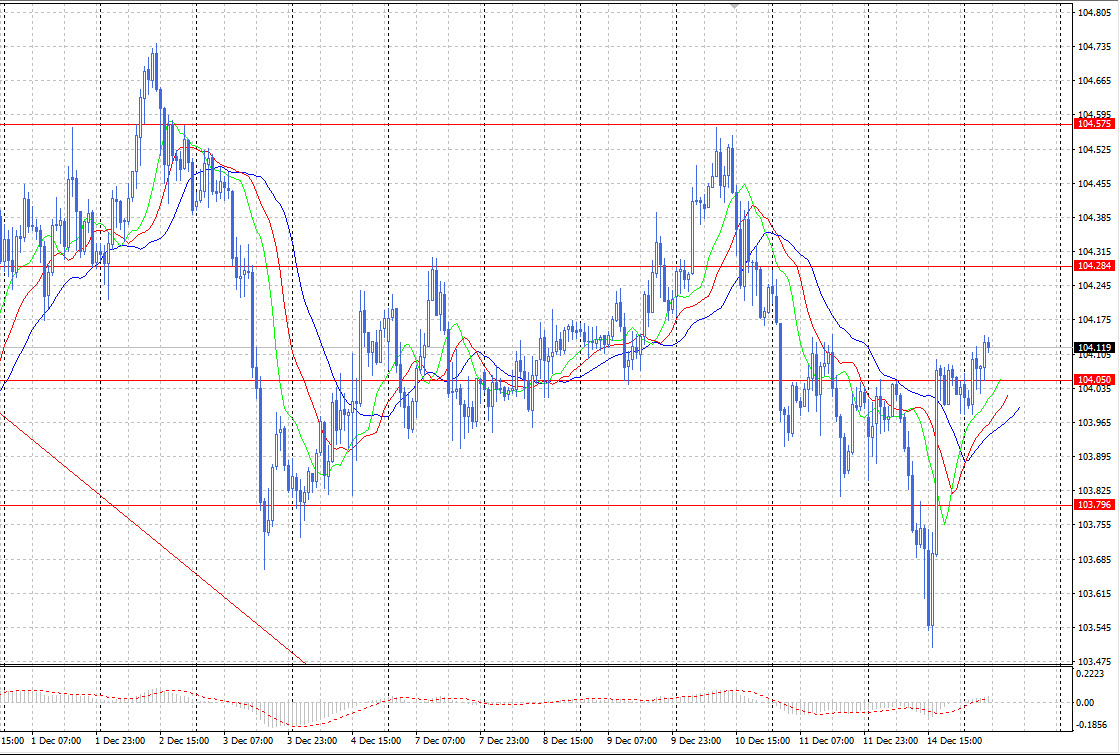Click the 103.965 price scale value
The height and width of the screenshot is (755, 1120).
click(x=1094, y=423)
